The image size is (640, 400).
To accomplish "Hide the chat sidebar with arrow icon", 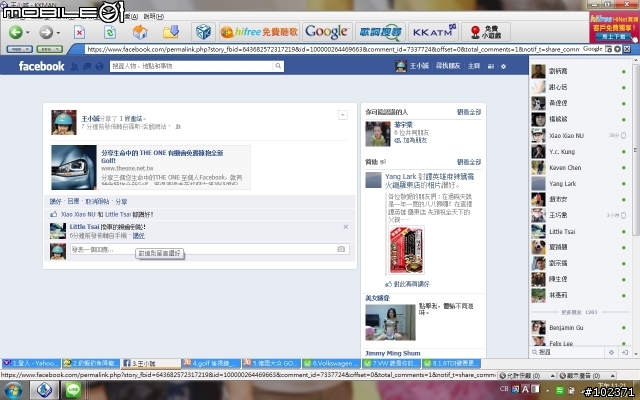I will click(x=625, y=352).
